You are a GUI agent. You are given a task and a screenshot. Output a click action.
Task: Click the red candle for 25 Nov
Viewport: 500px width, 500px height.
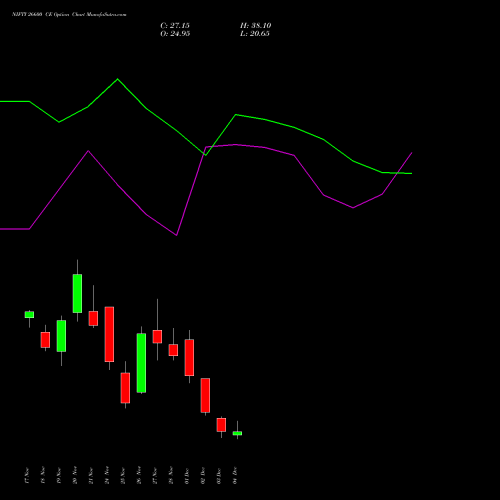125,388
